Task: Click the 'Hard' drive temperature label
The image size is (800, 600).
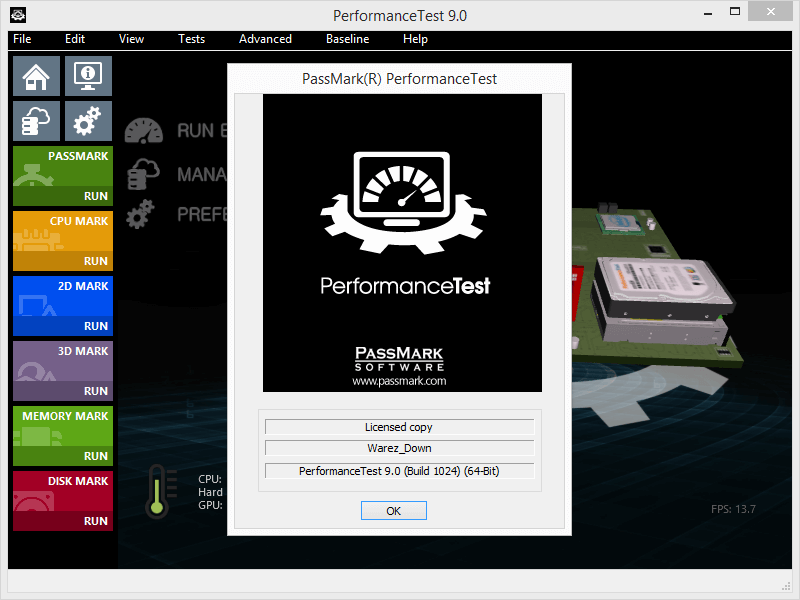Action: coord(210,492)
